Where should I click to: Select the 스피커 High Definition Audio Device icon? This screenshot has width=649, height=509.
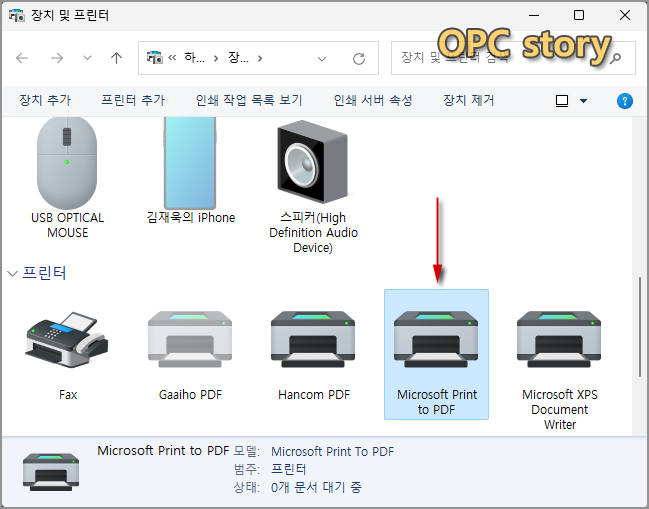point(313,161)
